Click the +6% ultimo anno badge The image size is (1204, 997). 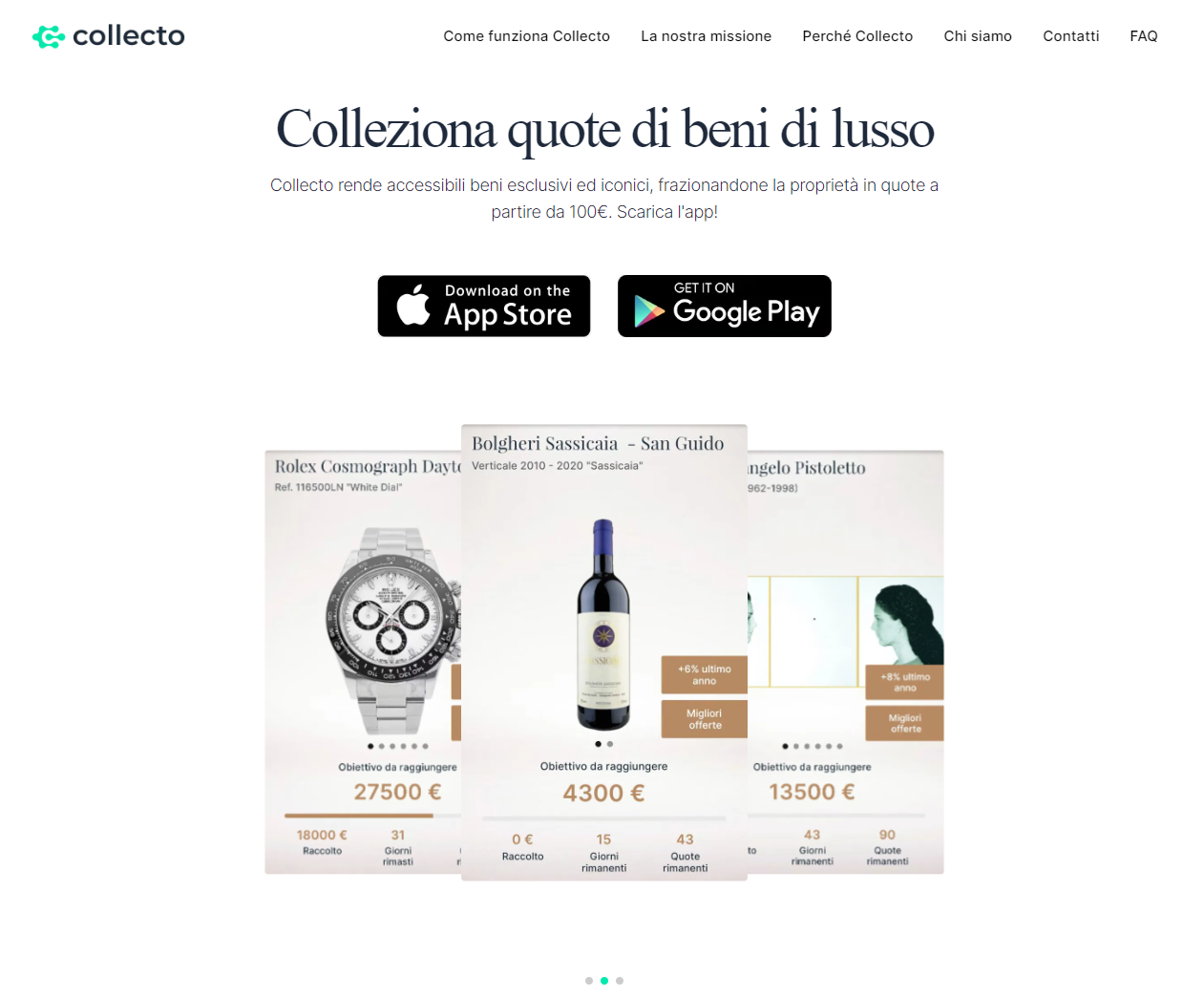[x=705, y=675]
